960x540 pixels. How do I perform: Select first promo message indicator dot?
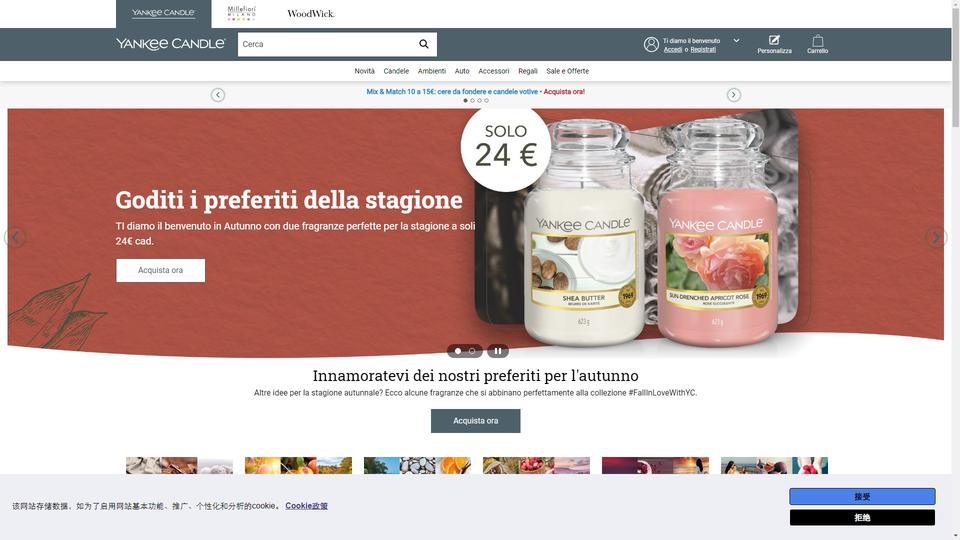[x=465, y=100]
